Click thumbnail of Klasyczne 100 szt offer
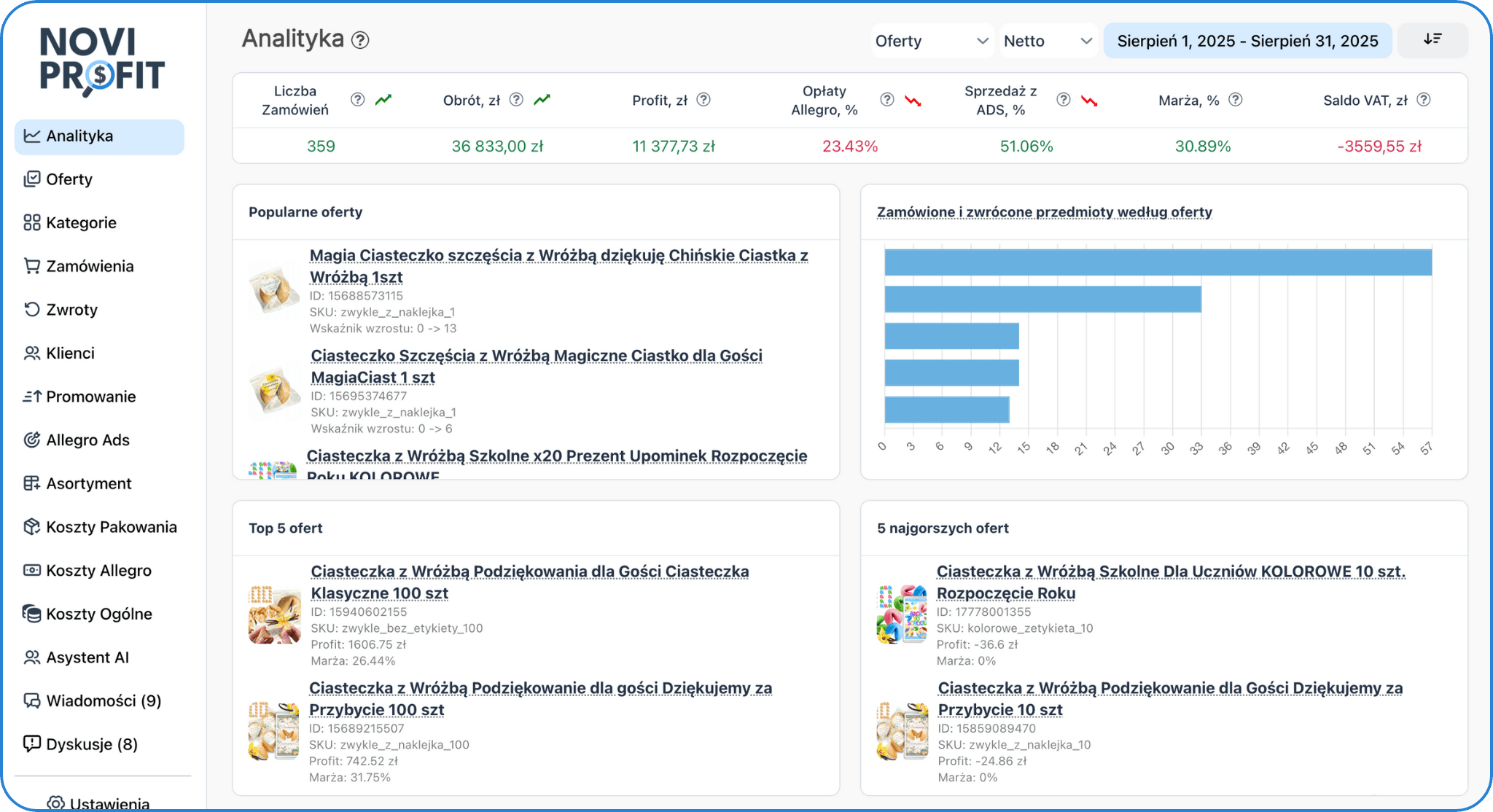 pyautogui.click(x=274, y=614)
